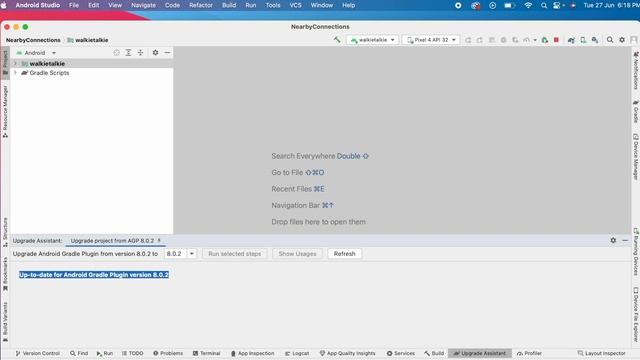Open App Quality Insights tool window
This screenshot has height=360, width=640.
[x=347, y=353]
